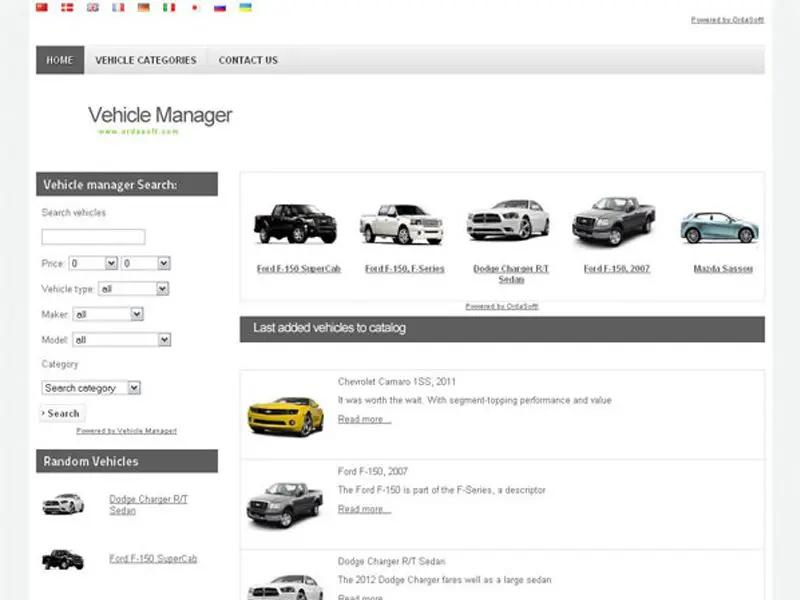Click Random Vehicles Dodge Charger thumbnail
Screen dimensions: 800x600
[63, 504]
